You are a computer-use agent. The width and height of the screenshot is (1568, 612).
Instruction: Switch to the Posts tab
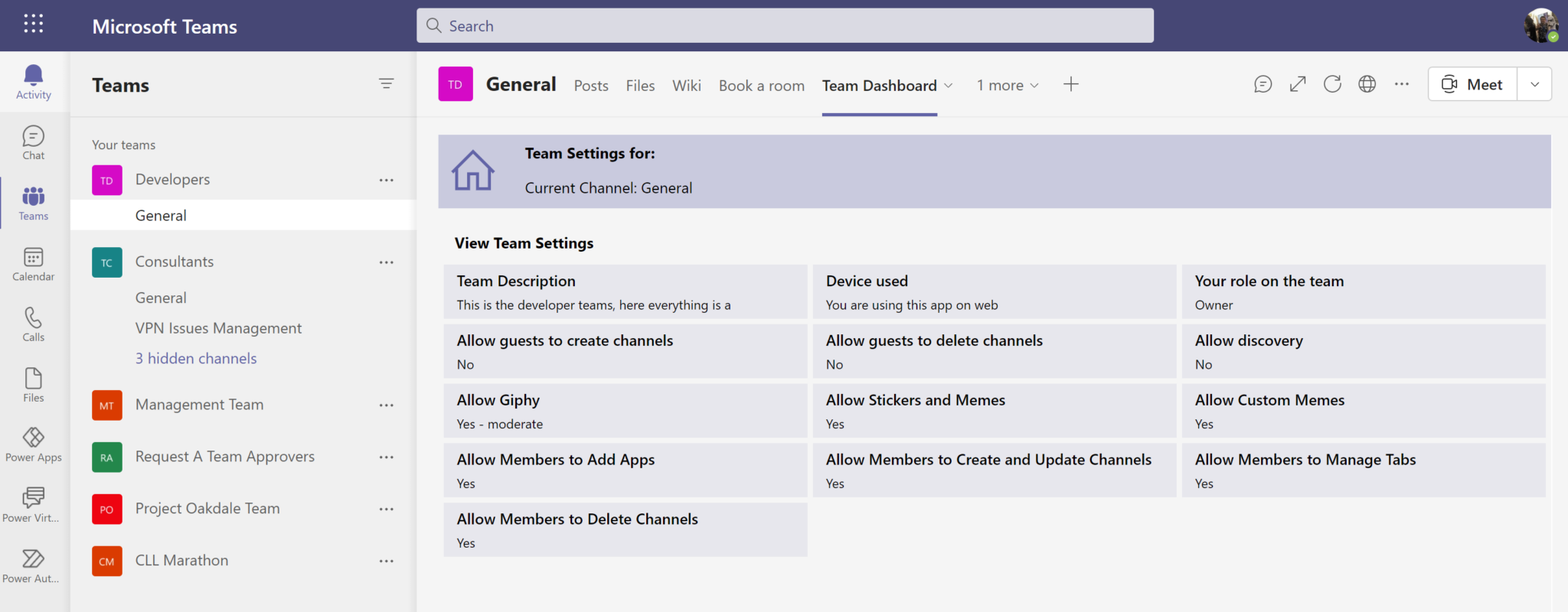pyautogui.click(x=591, y=86)
